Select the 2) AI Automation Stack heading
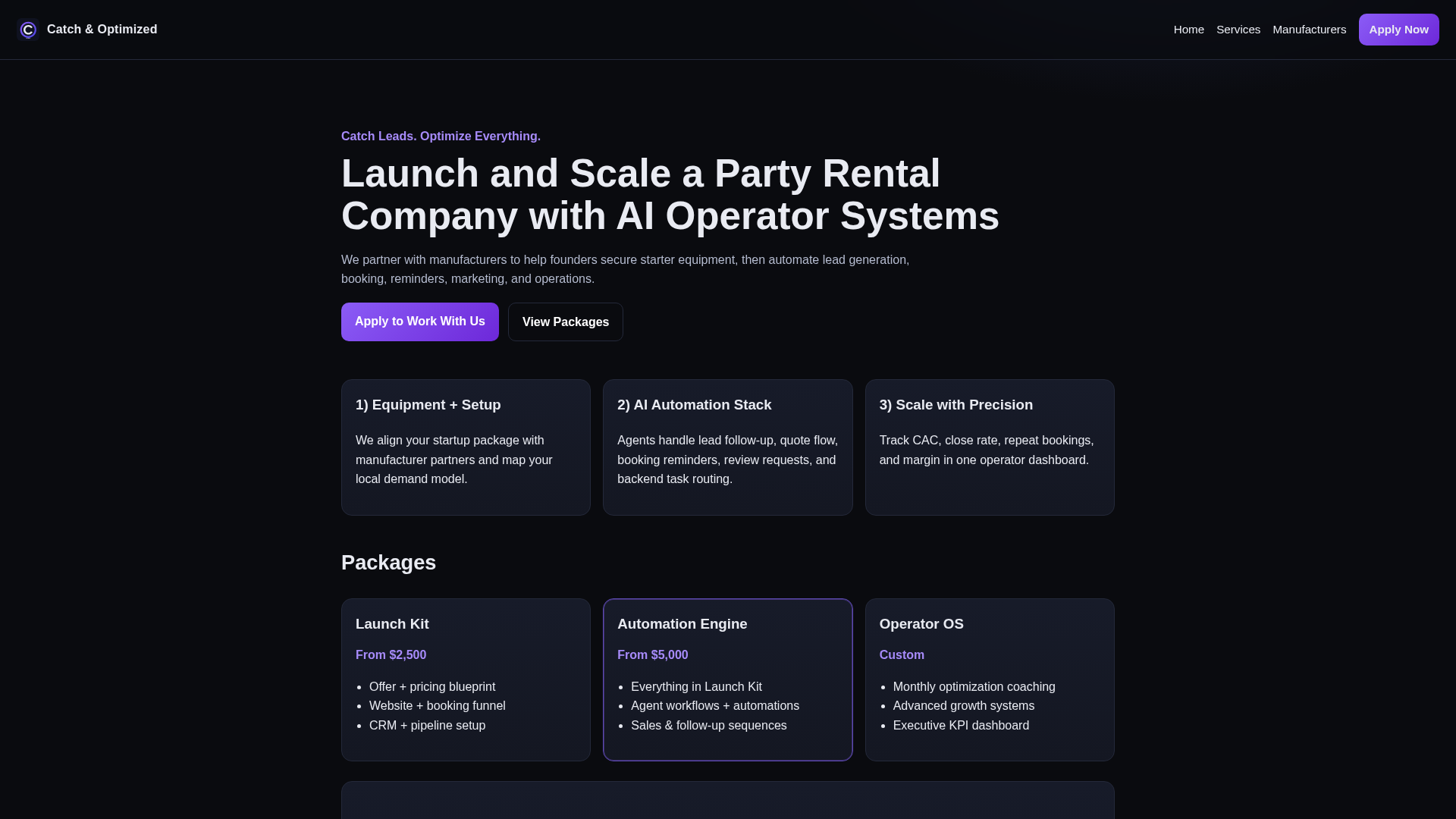The image size is (1456, 819). point(694,405)
